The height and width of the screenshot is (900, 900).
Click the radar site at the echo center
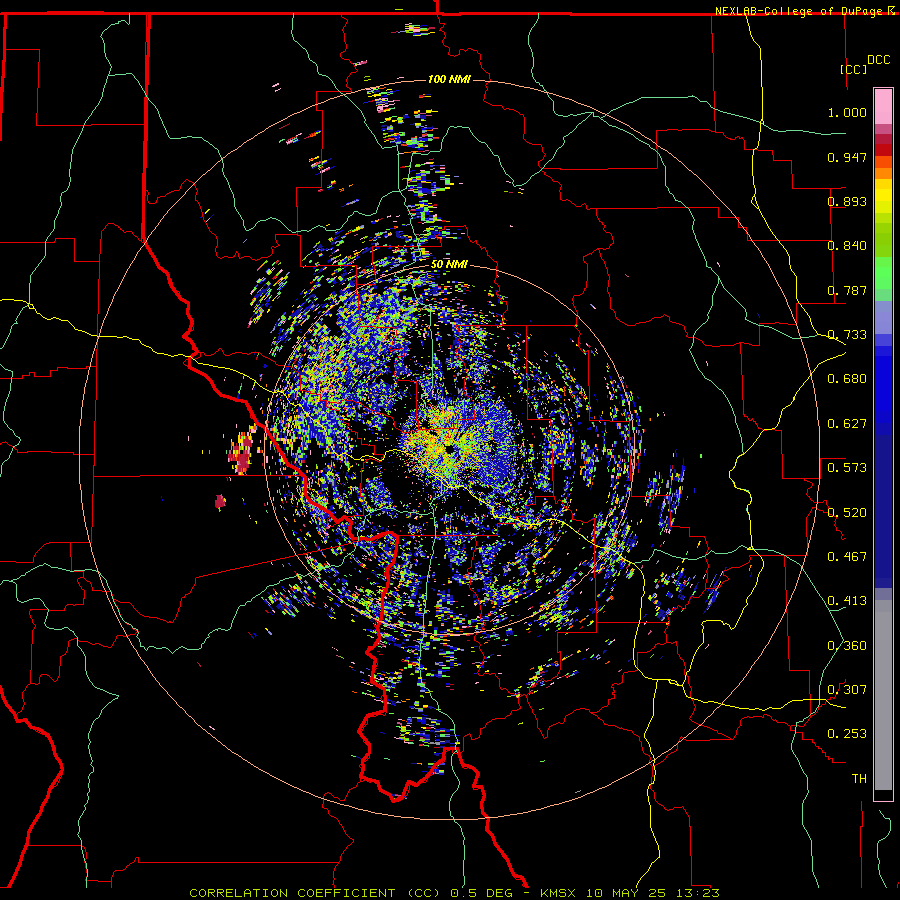coord(448,449)
